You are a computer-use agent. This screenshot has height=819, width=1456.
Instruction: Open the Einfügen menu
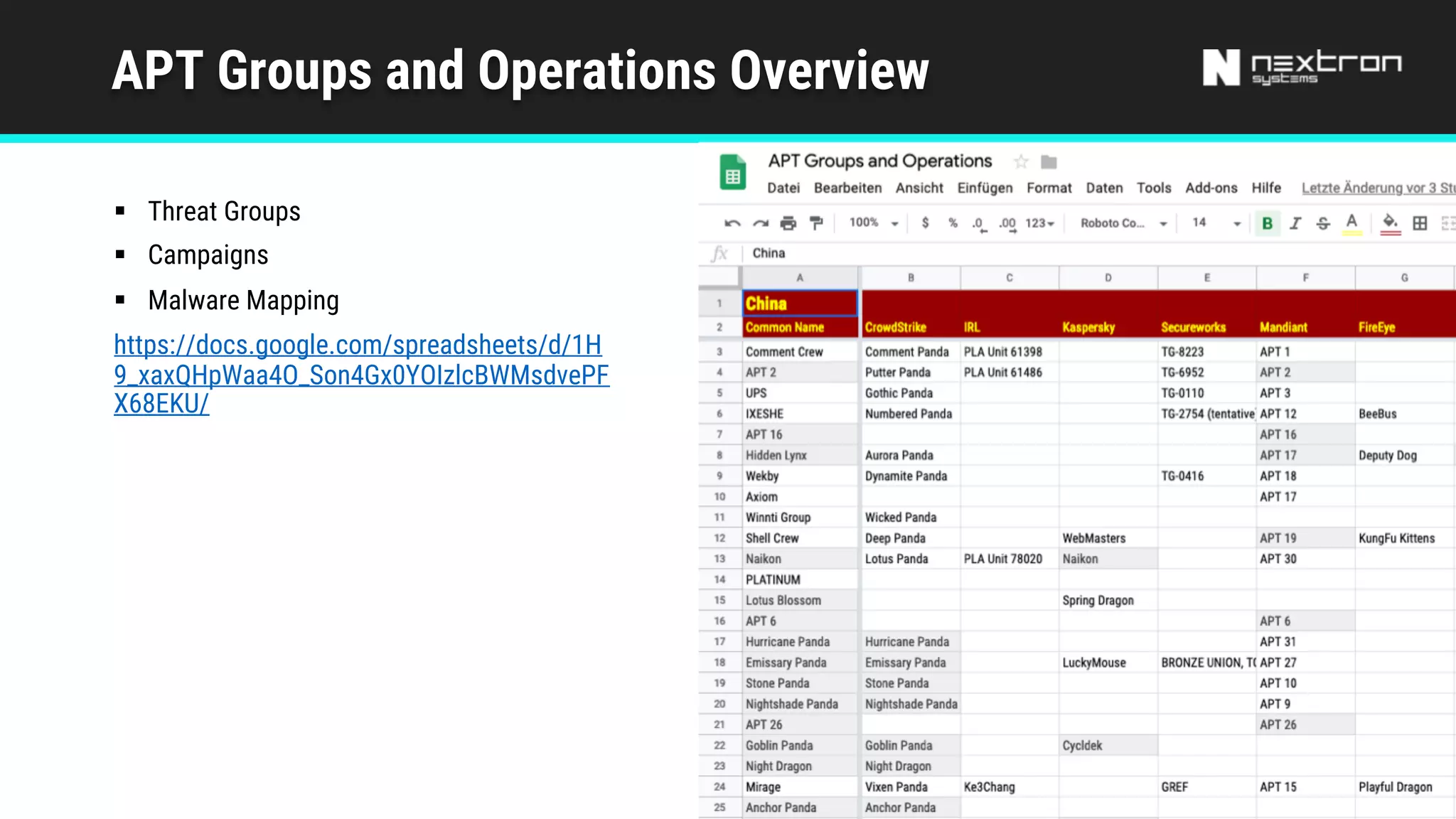tap(985, 188)
